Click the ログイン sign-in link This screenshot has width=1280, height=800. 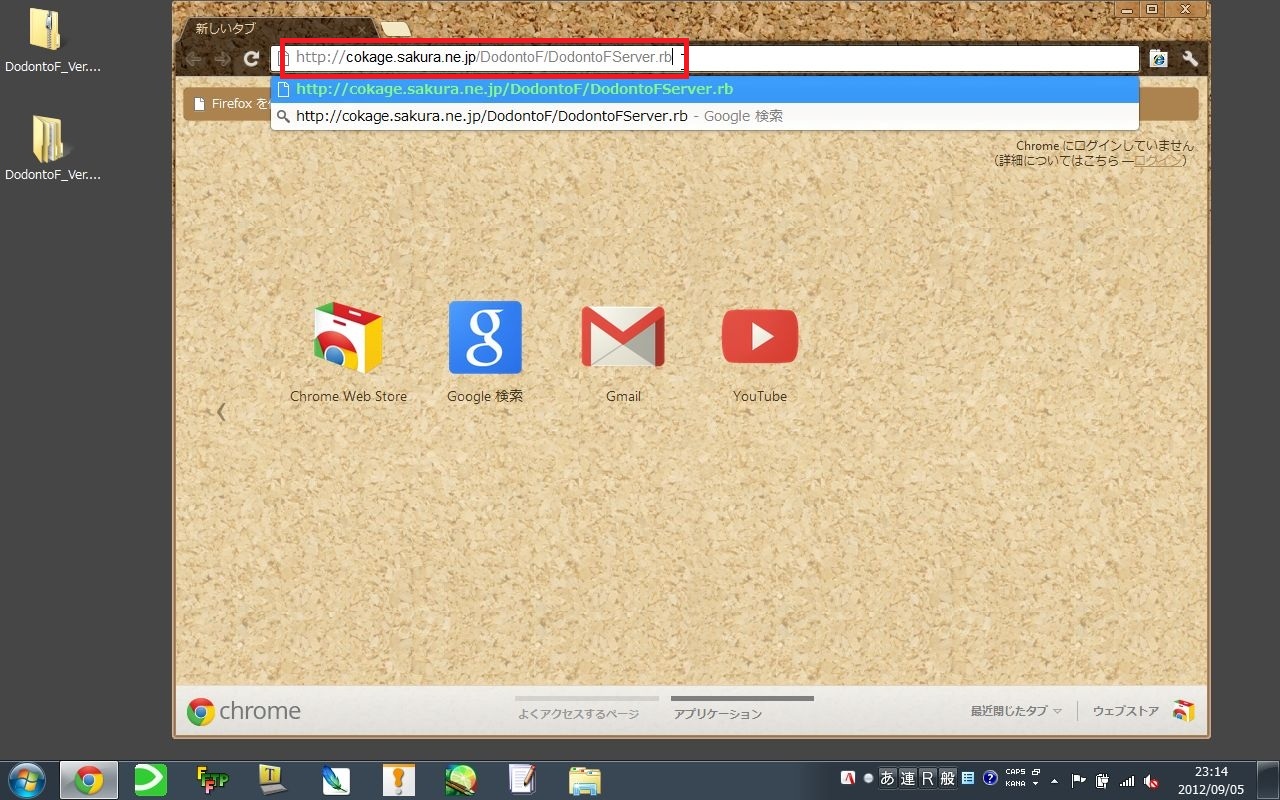[x=1158, y=160]
